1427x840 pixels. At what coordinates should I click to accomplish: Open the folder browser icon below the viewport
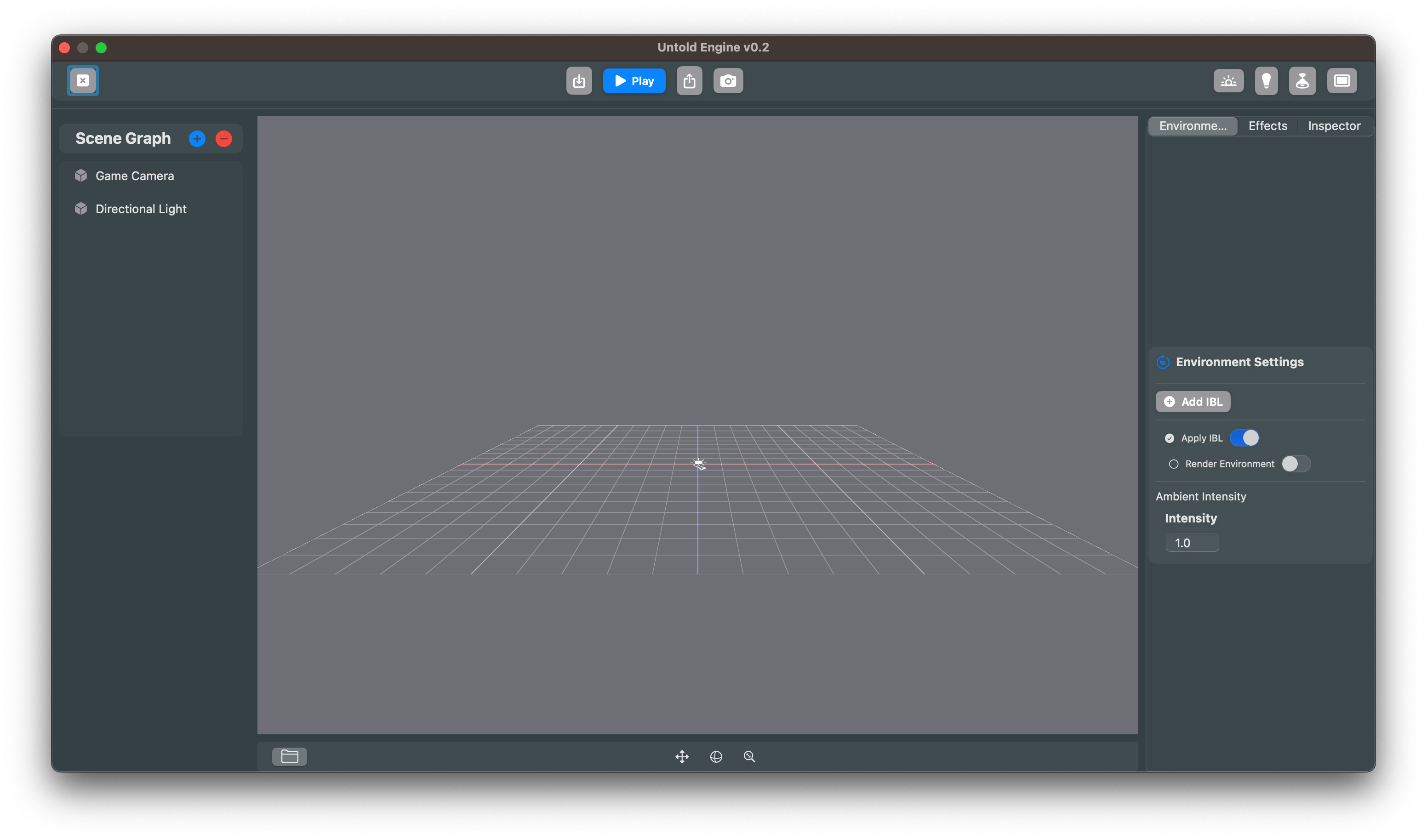(289, 756)
